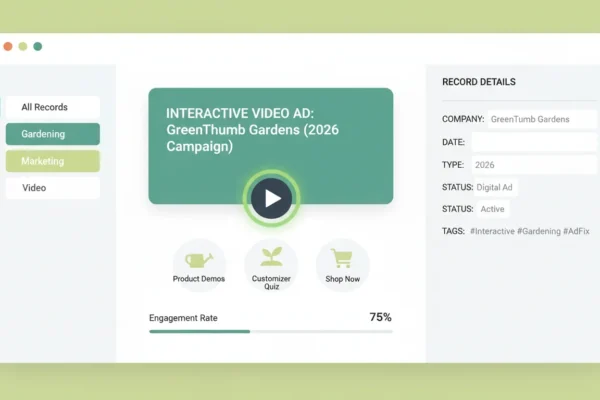Image resolution: width=600 pixels, height=400 pixels.
Task: Click the #Gardening tag
Action: [539, 231]
